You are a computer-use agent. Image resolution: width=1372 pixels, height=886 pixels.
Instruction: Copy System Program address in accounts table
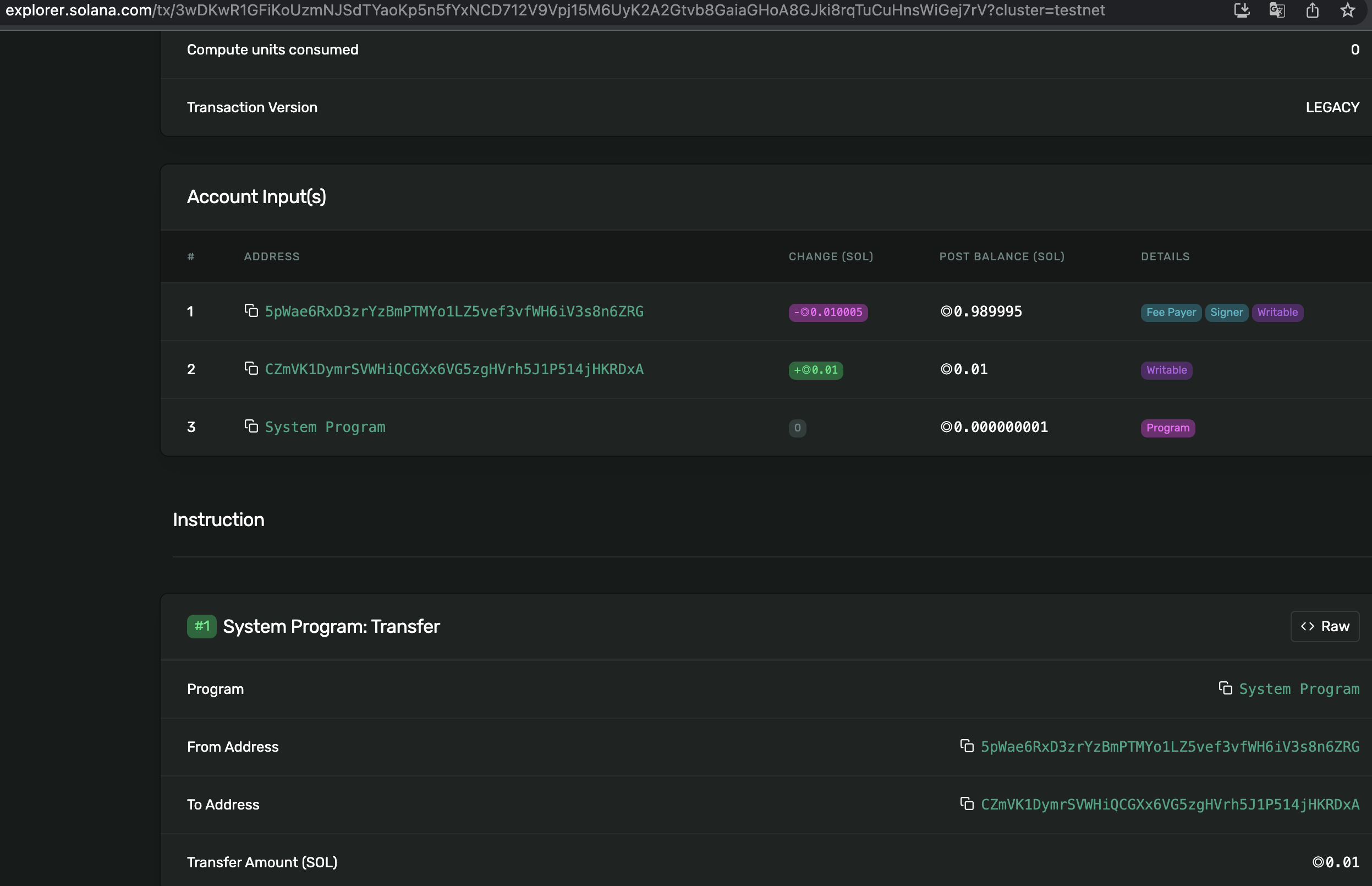pos(251,426)
